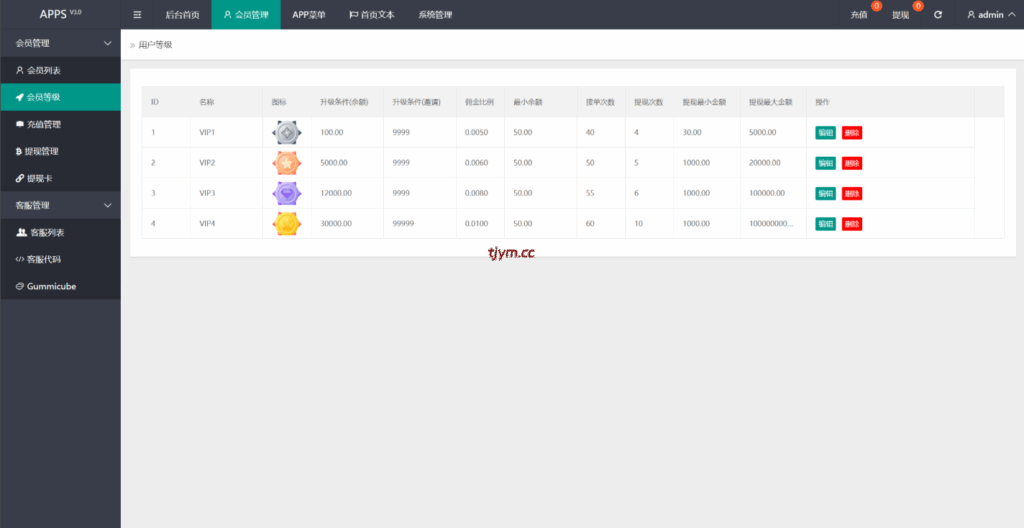This screenshot has height=528, width=1024.
Task: Click red 删除 button for VIP4 row
Action: 851,224
